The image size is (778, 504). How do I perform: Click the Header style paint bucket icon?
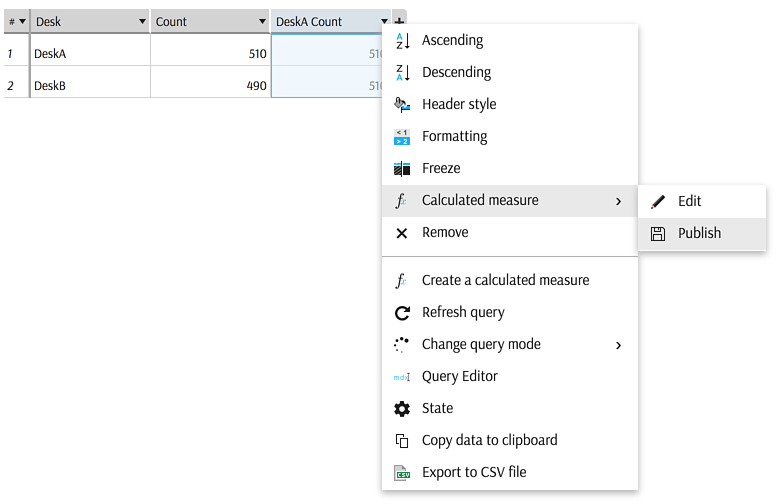[402, 105]
